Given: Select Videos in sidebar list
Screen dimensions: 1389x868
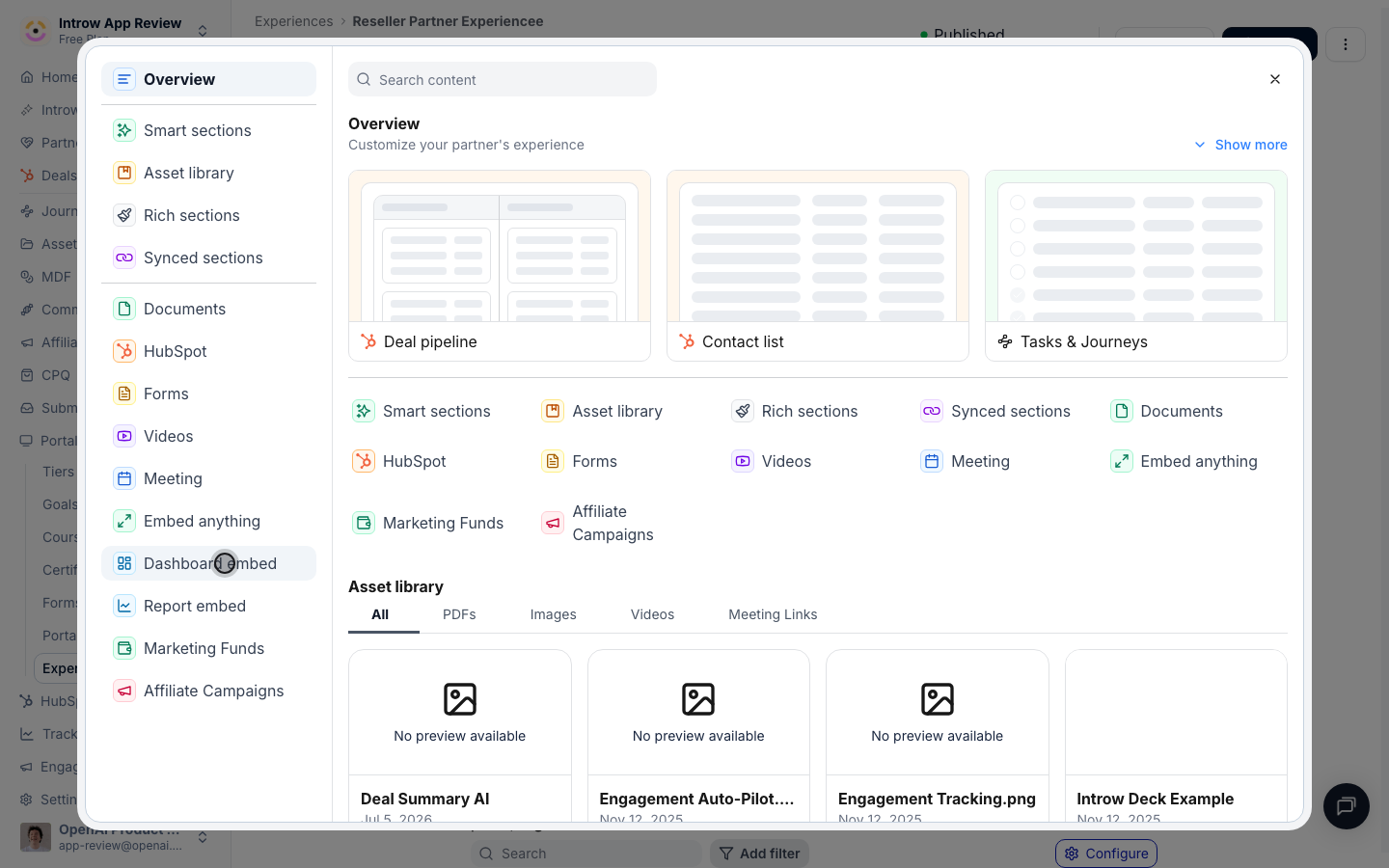Looking at the screenshot, I should click(208, 436).
